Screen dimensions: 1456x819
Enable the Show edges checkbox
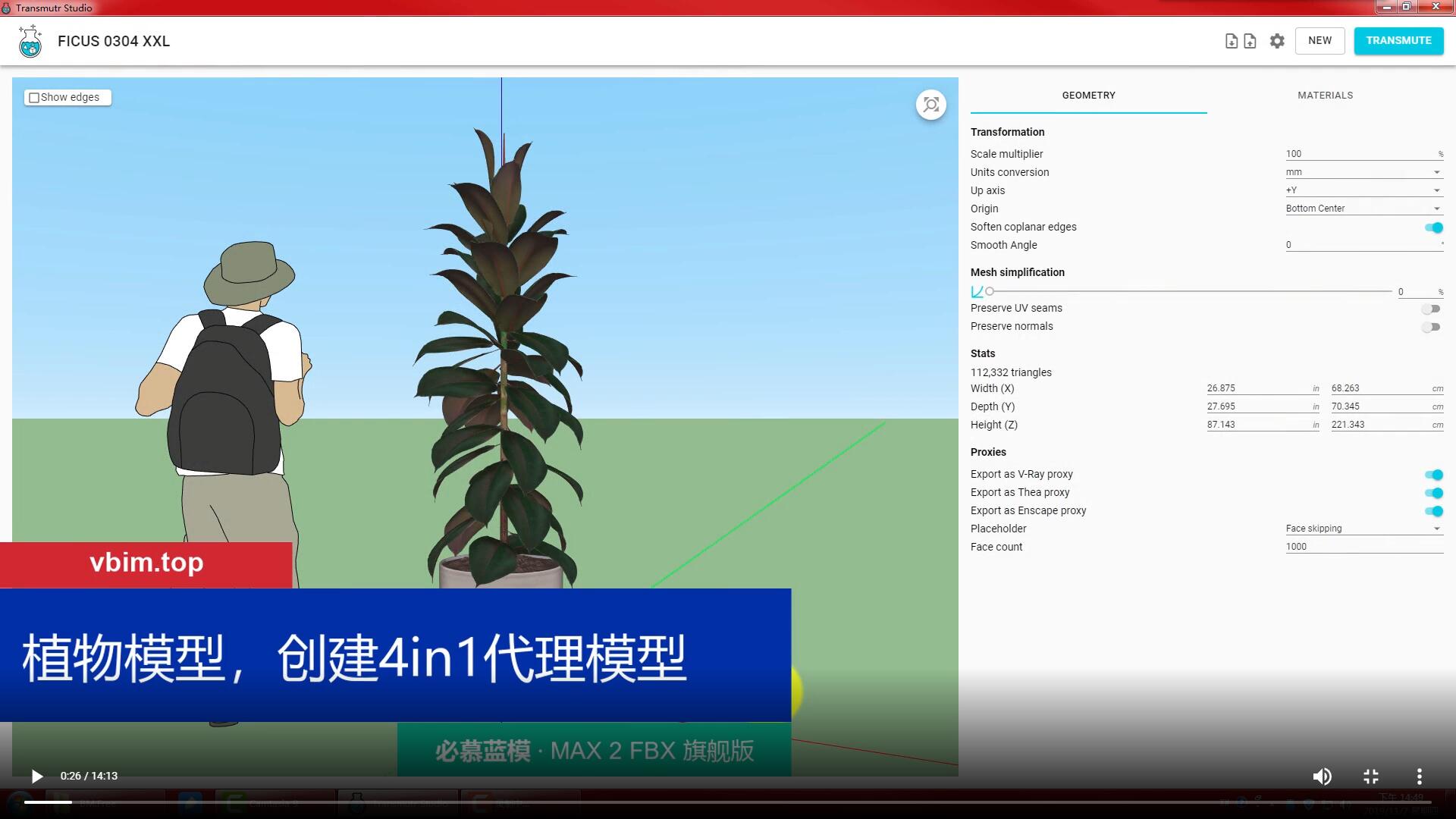[x=34, y=98]
